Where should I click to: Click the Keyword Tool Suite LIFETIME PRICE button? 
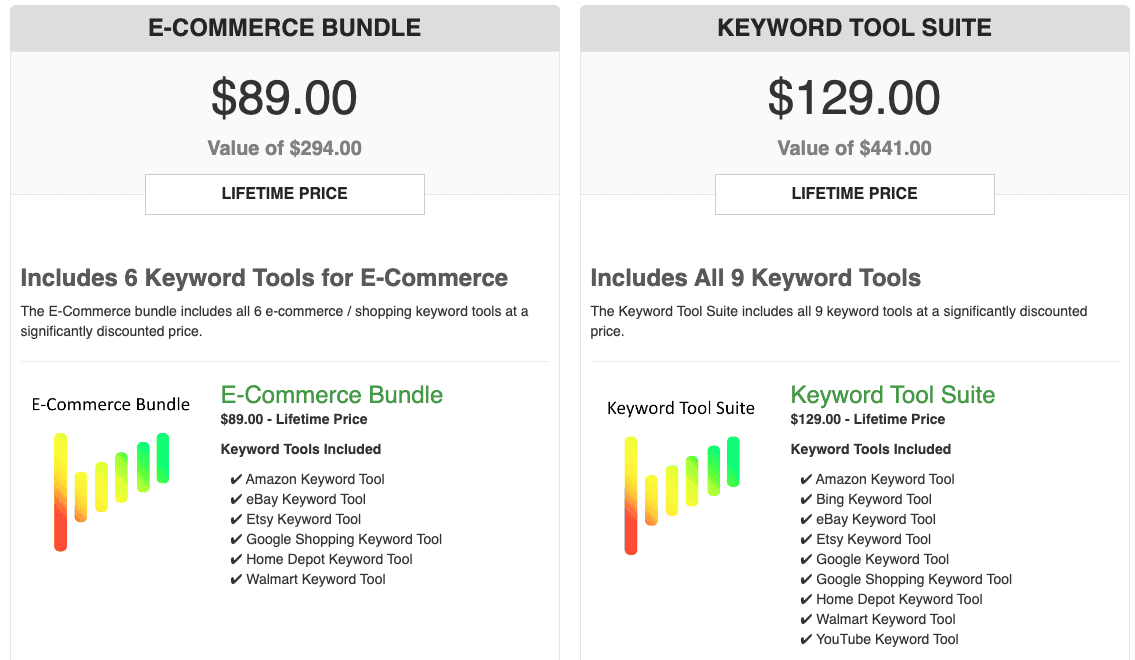[x=854, y=194]
